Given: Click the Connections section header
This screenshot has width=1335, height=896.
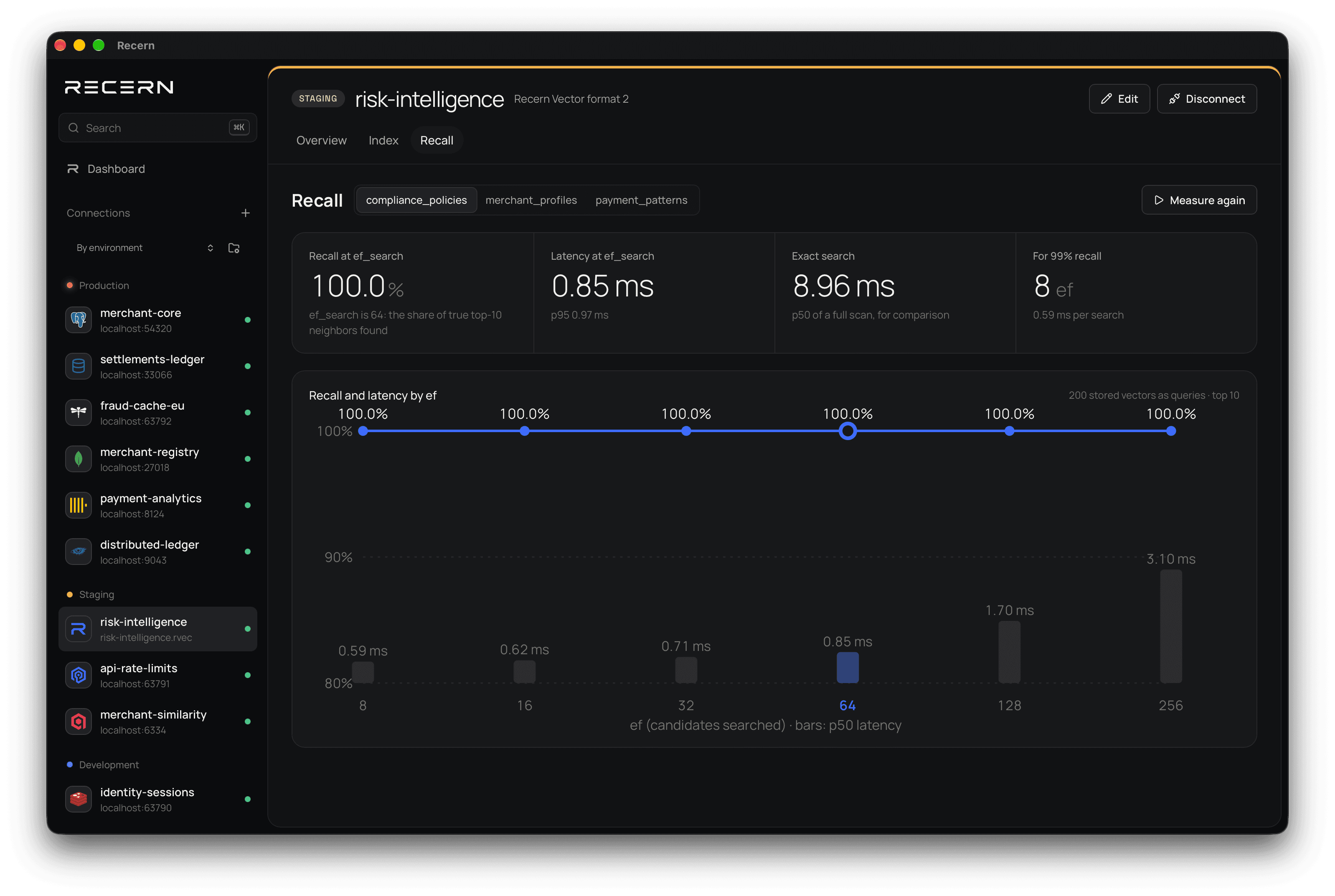Looking at the screenshot, I should (98, 213).
